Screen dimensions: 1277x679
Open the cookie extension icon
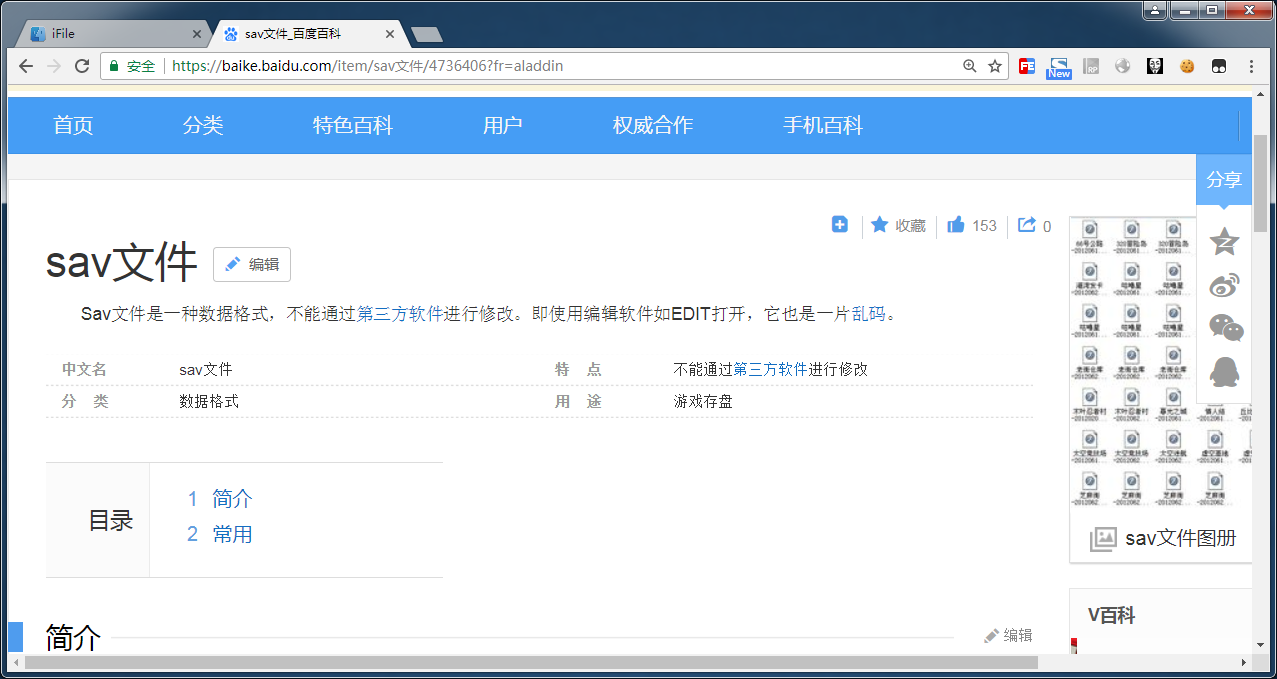[1187, 66]
